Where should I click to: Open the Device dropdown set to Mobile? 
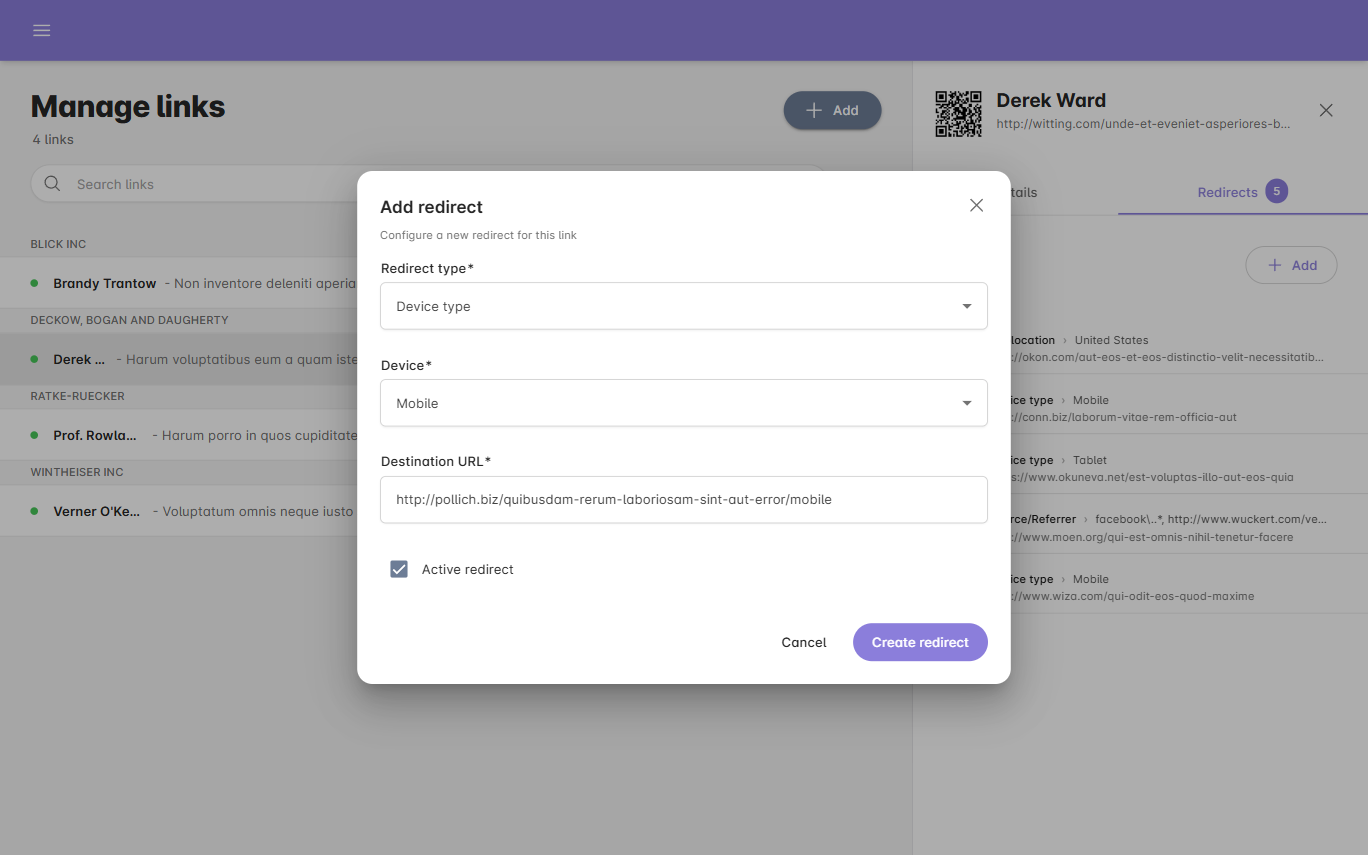(x=684, y=403)
